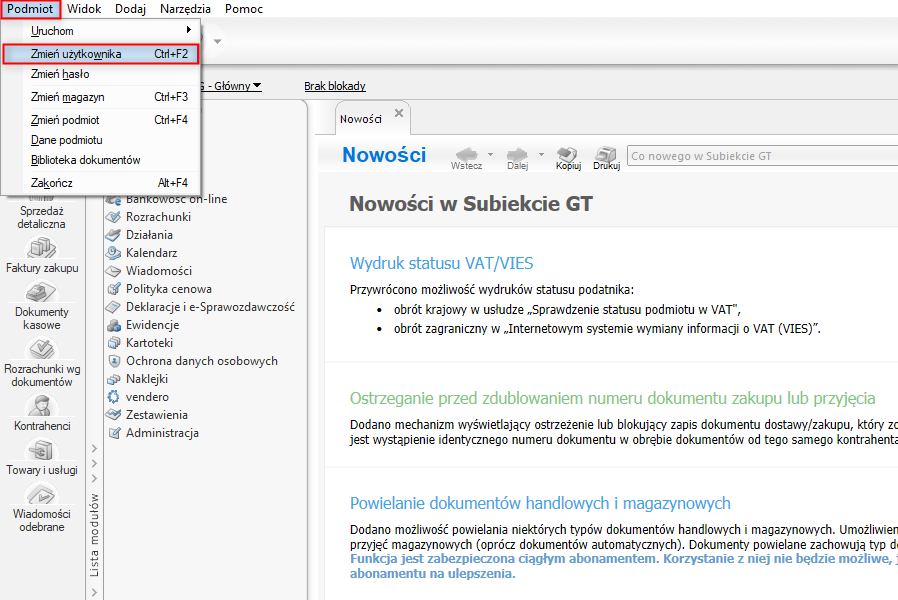Screen dimensions: 898x600
Task: Click the Polityka cenowa module icon
Action: 114,289
